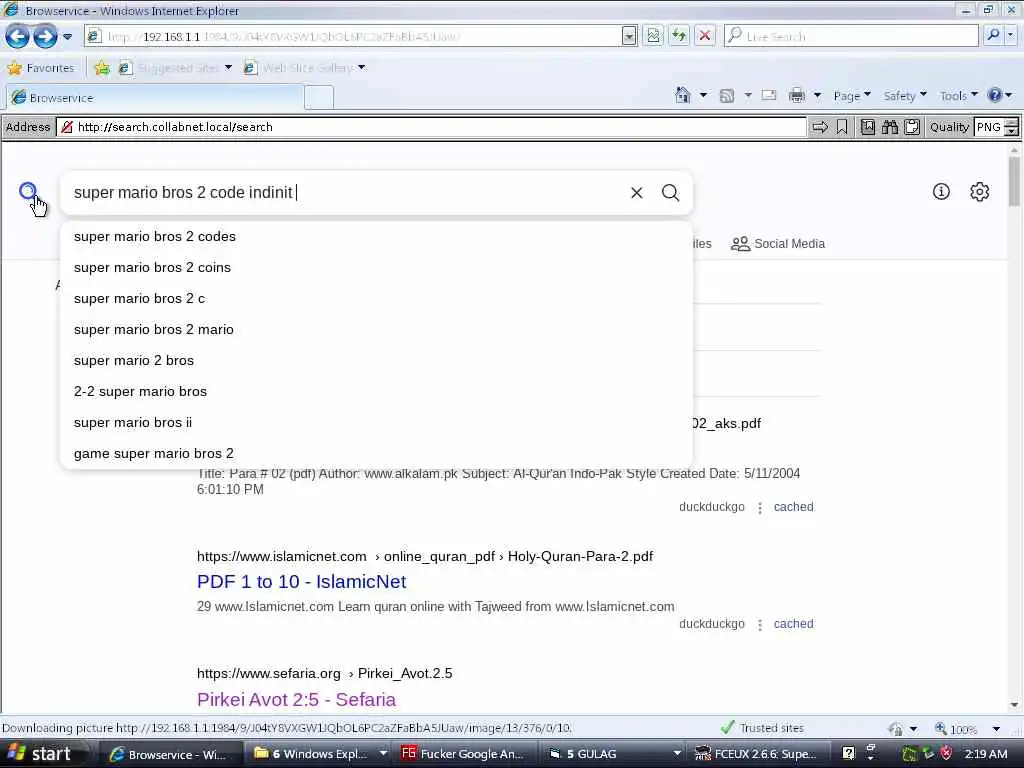The width and height of the screenshot is (1024, 768).
Task: Click the info circle icon
Action: (x=941, y=191)
